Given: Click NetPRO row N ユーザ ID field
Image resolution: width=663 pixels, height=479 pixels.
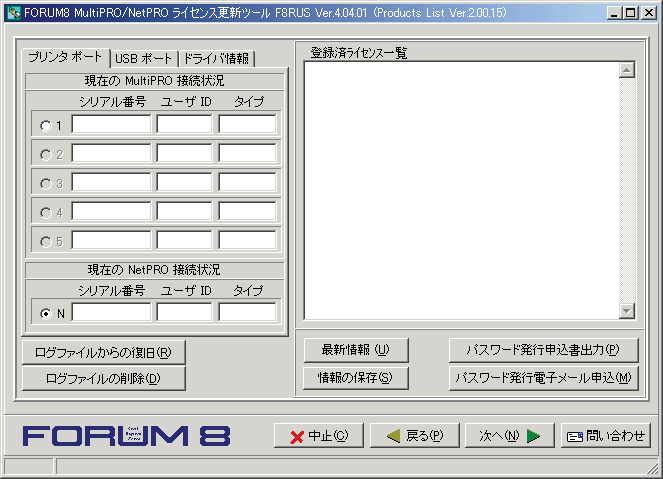Looking at the screenshot, I should pyautogui.click(x=184, y=312).
